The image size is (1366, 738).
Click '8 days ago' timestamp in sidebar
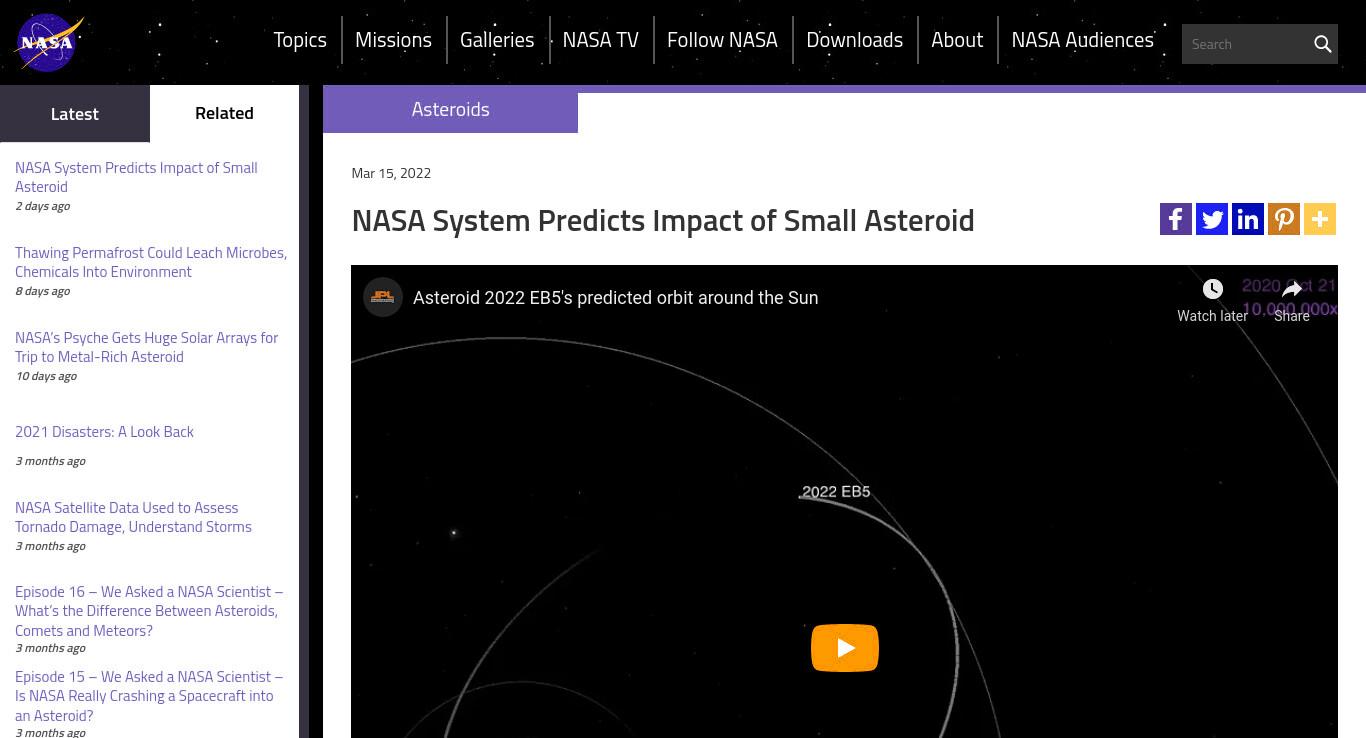[42, 291]
